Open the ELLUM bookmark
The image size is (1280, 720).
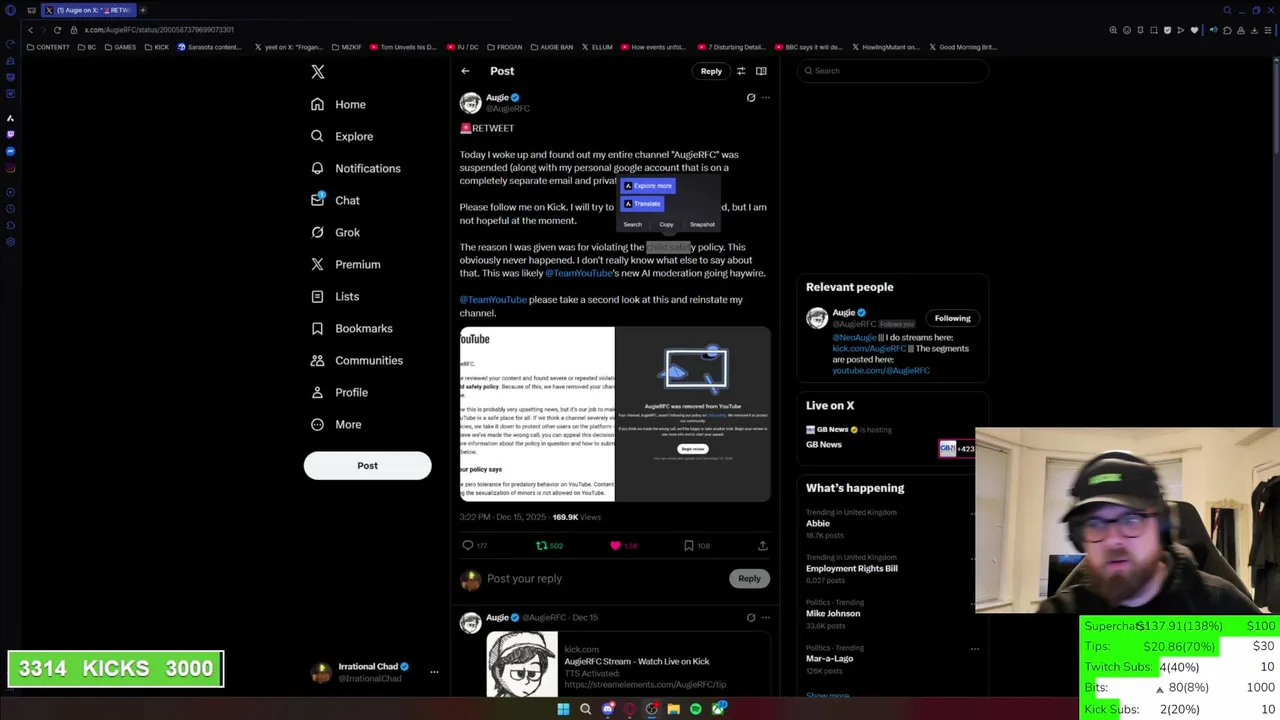597,47
